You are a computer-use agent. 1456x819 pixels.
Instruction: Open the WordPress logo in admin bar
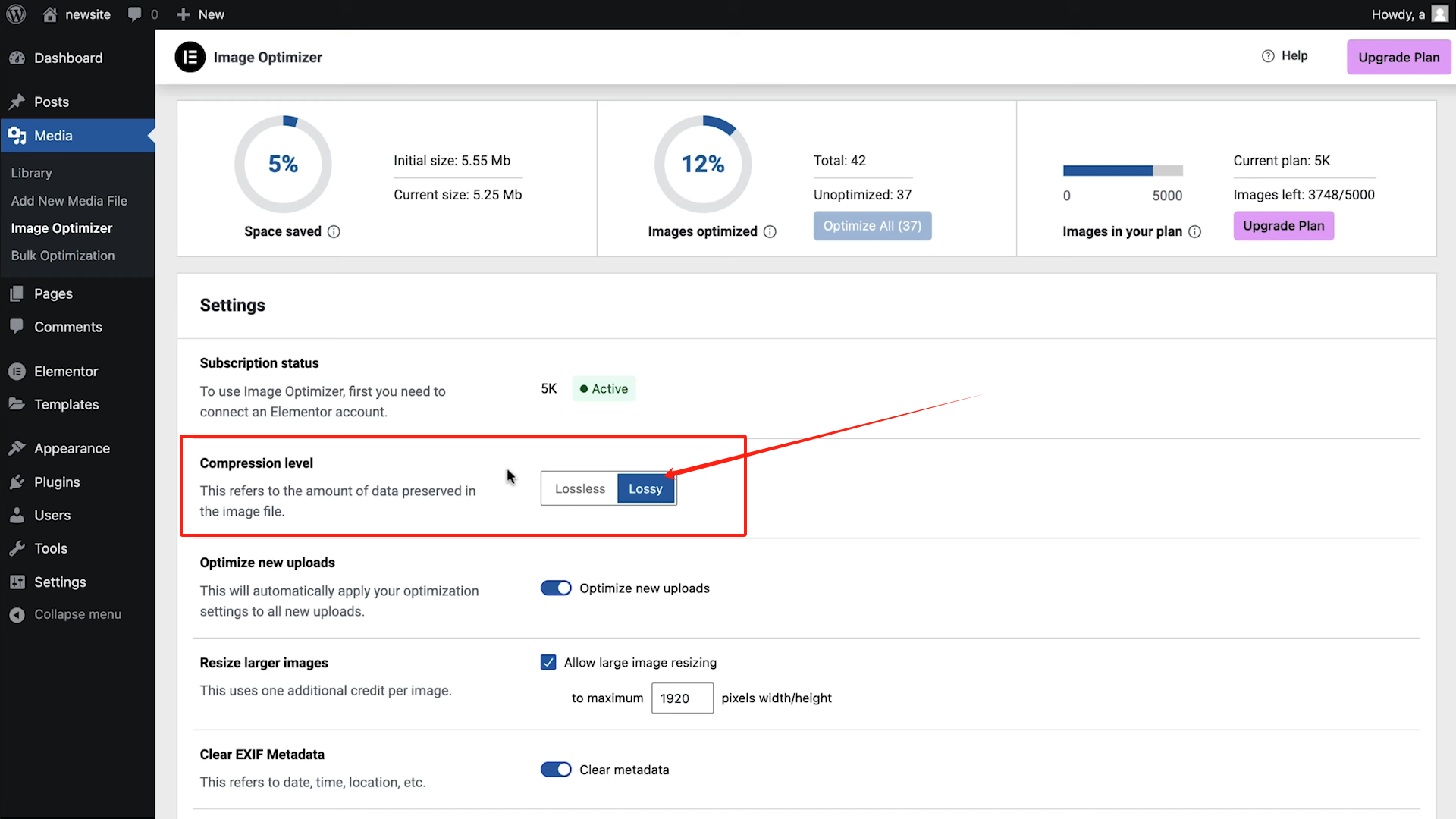coord(15,14)
